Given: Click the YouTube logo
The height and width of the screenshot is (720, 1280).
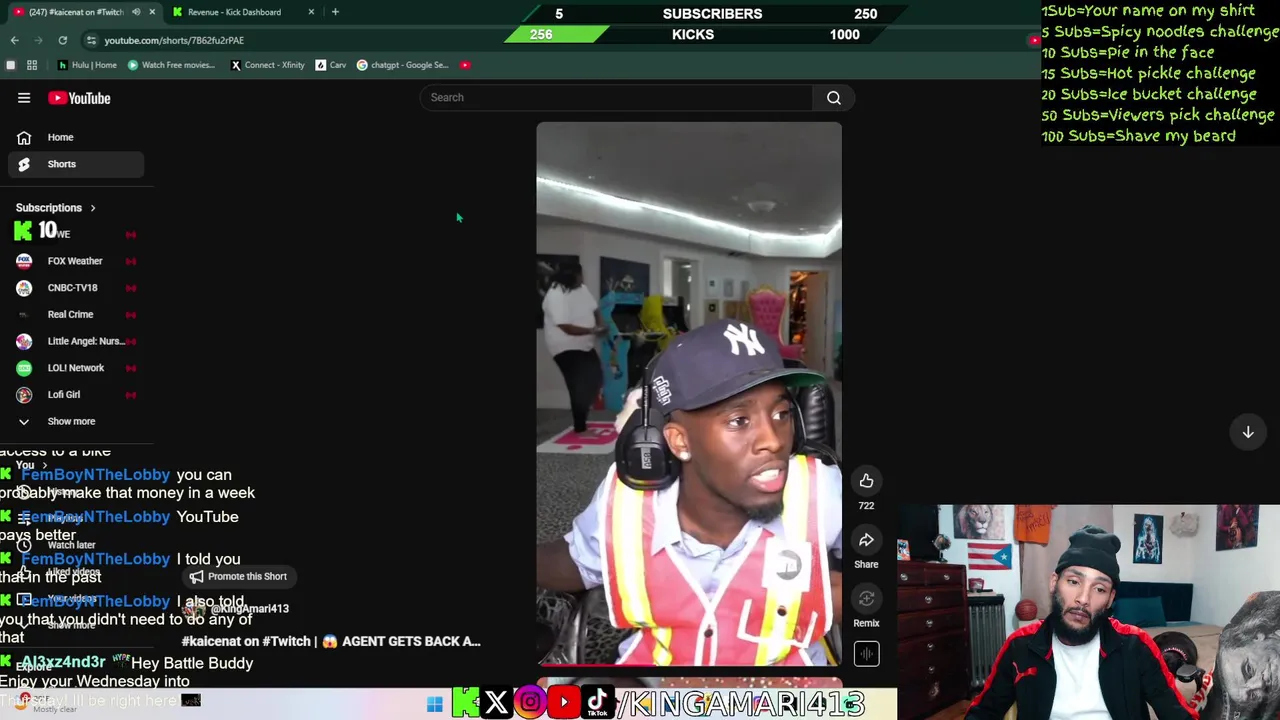Looking at the screenshot, I should tap(79, 98).
